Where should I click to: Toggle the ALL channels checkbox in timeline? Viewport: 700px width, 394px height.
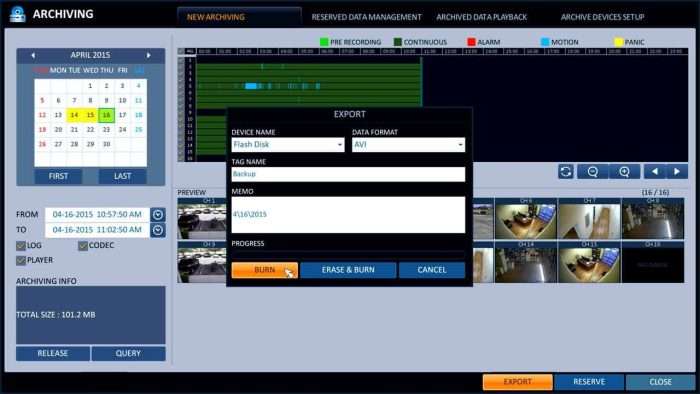coord(181,51)
